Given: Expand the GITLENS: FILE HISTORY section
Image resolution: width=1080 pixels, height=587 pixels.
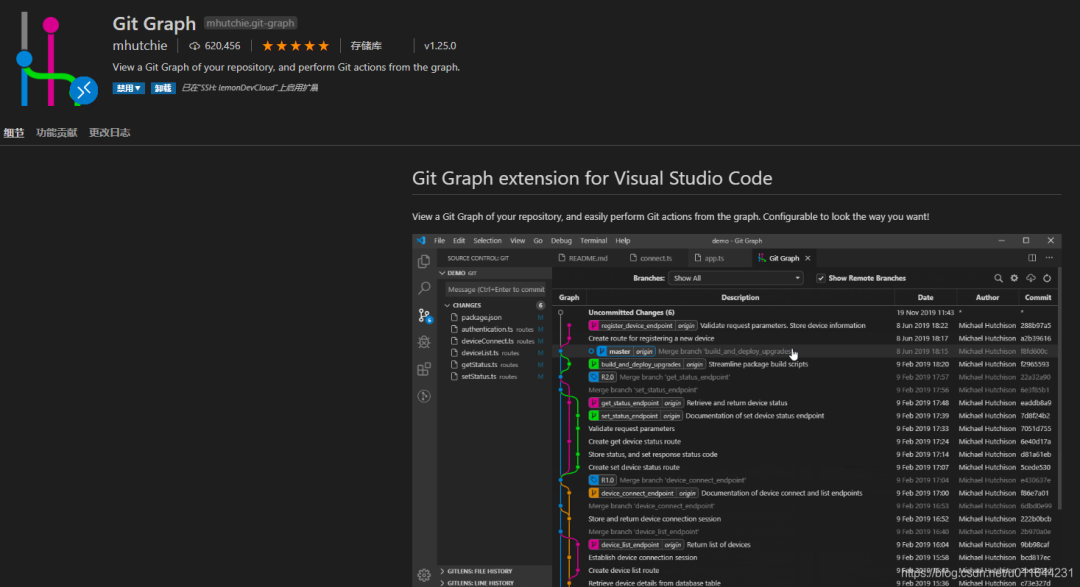Looking at the screenshot, I should point(495,571).
